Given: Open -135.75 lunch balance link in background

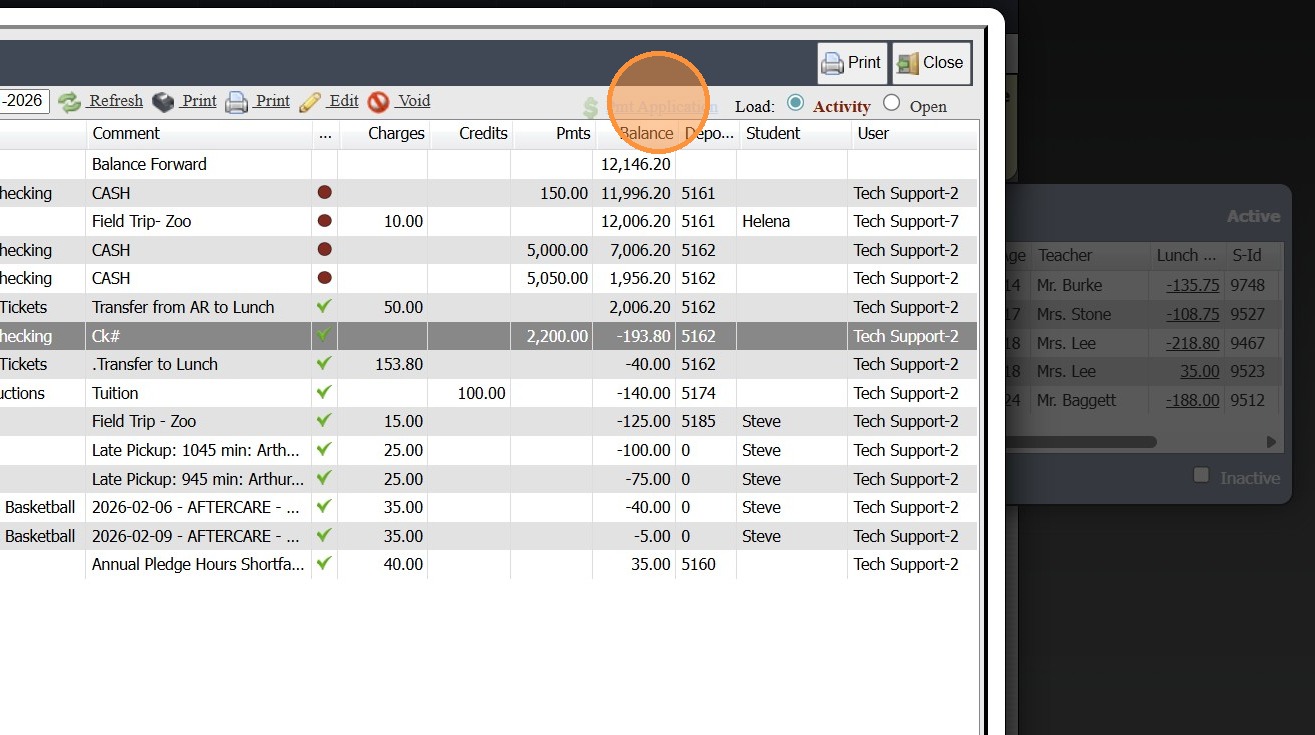Looking at the screenshot, I should tap(1192, 285).
